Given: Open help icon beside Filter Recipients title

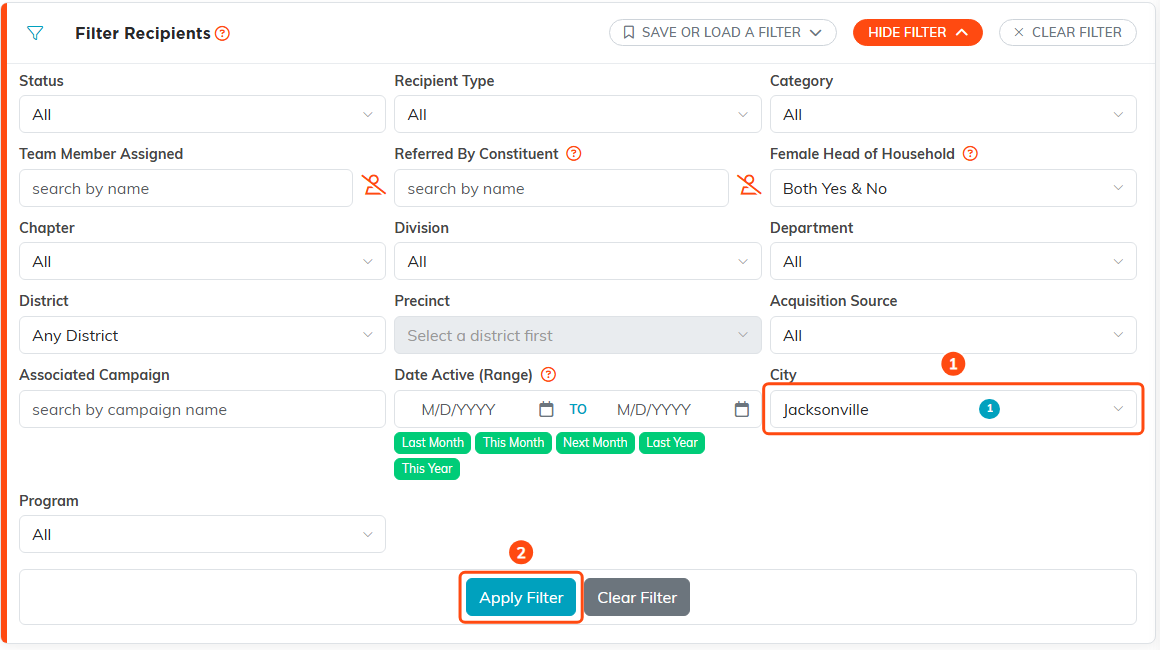Looking at the screenshot, I should coord(222,33).
